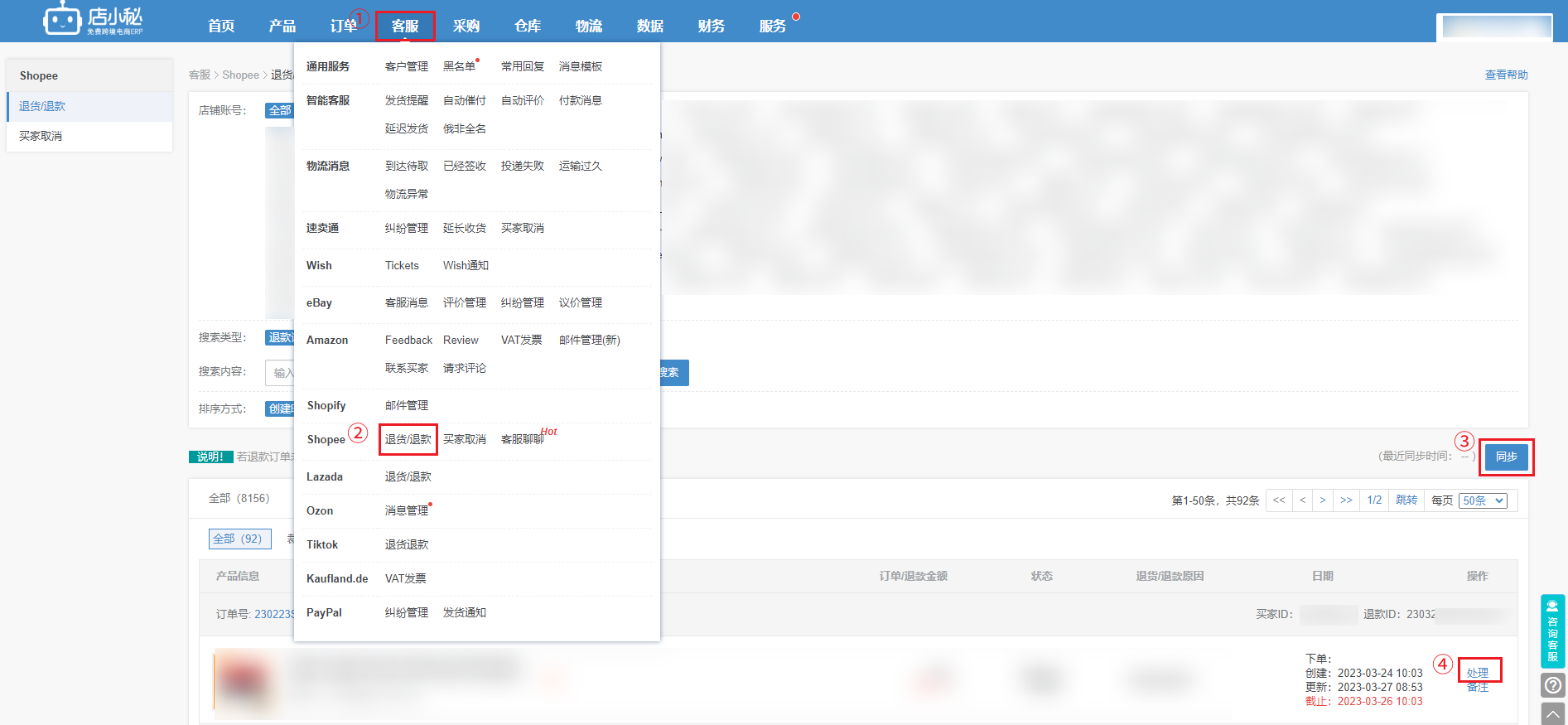The image size is (1568, 725).
Task: Open the 仓库 top menu
Action: [528, 26]
